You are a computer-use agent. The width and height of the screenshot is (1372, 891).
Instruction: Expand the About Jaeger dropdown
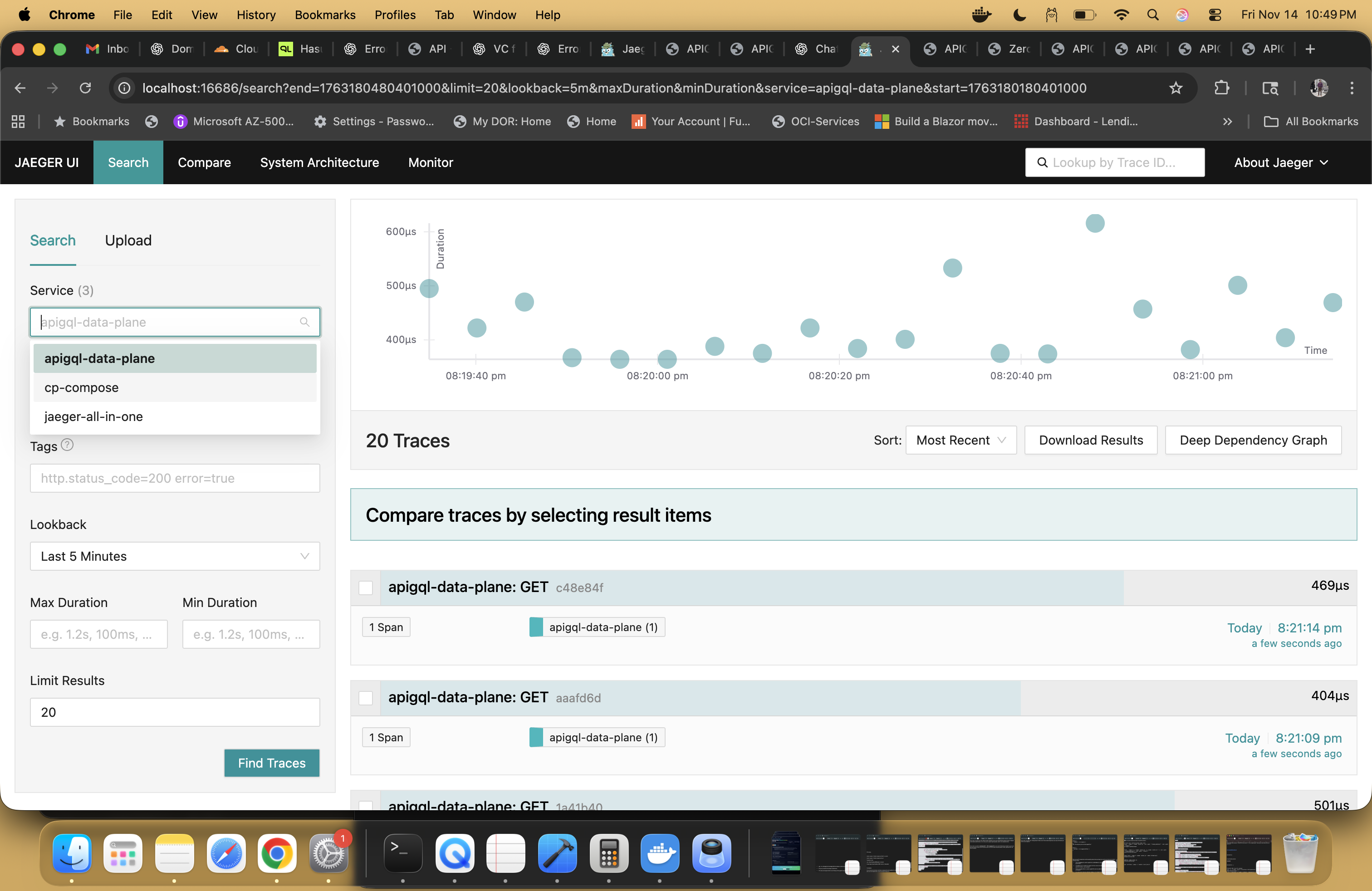click(1281, 162)
